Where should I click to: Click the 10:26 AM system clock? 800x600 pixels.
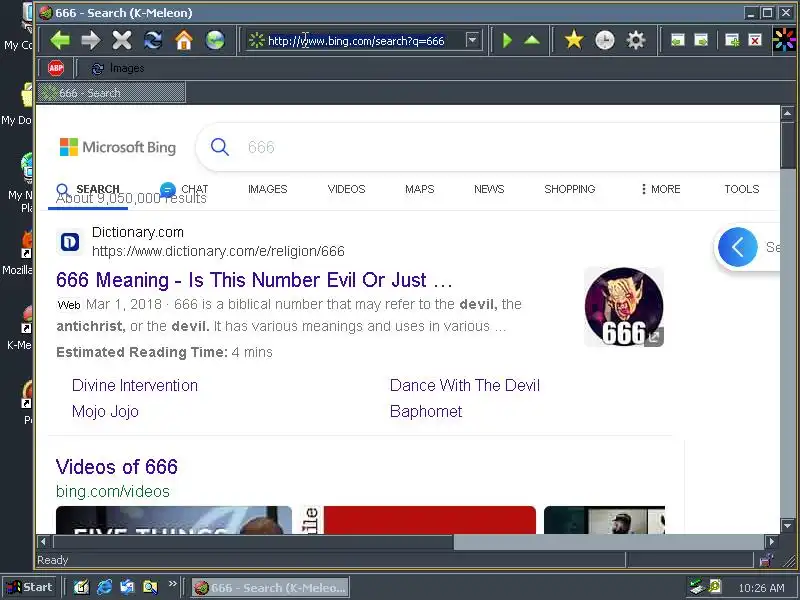(761, 588)
